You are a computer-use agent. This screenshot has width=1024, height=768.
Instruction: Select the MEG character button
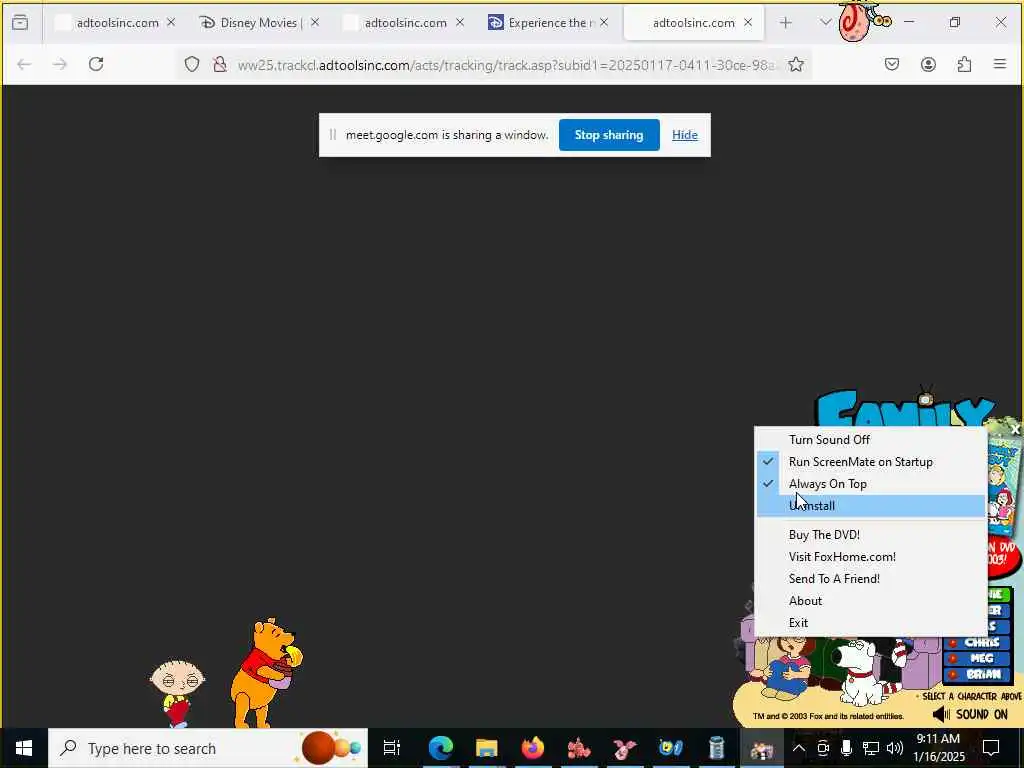click(978, 658)
